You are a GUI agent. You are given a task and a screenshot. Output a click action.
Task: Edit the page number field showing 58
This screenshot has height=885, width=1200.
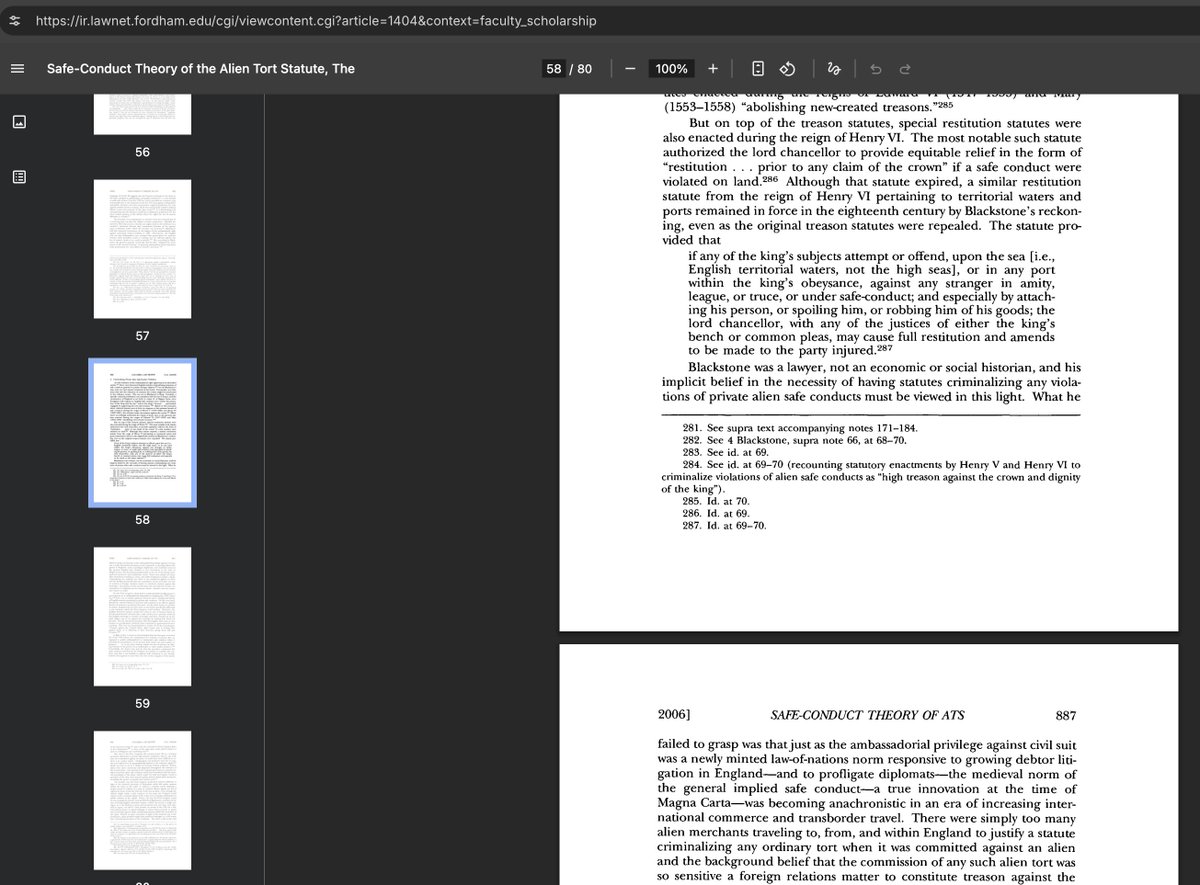tap(554, 69)
